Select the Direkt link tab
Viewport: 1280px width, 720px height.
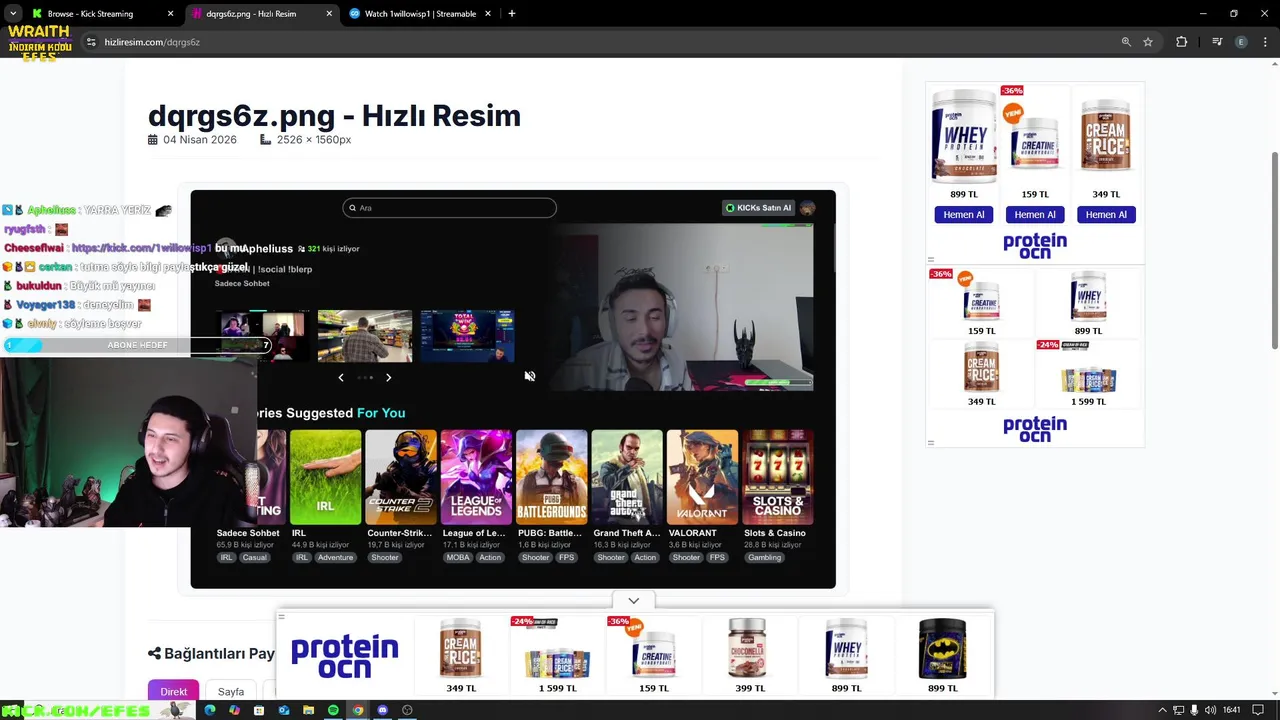tap(173, 691)
